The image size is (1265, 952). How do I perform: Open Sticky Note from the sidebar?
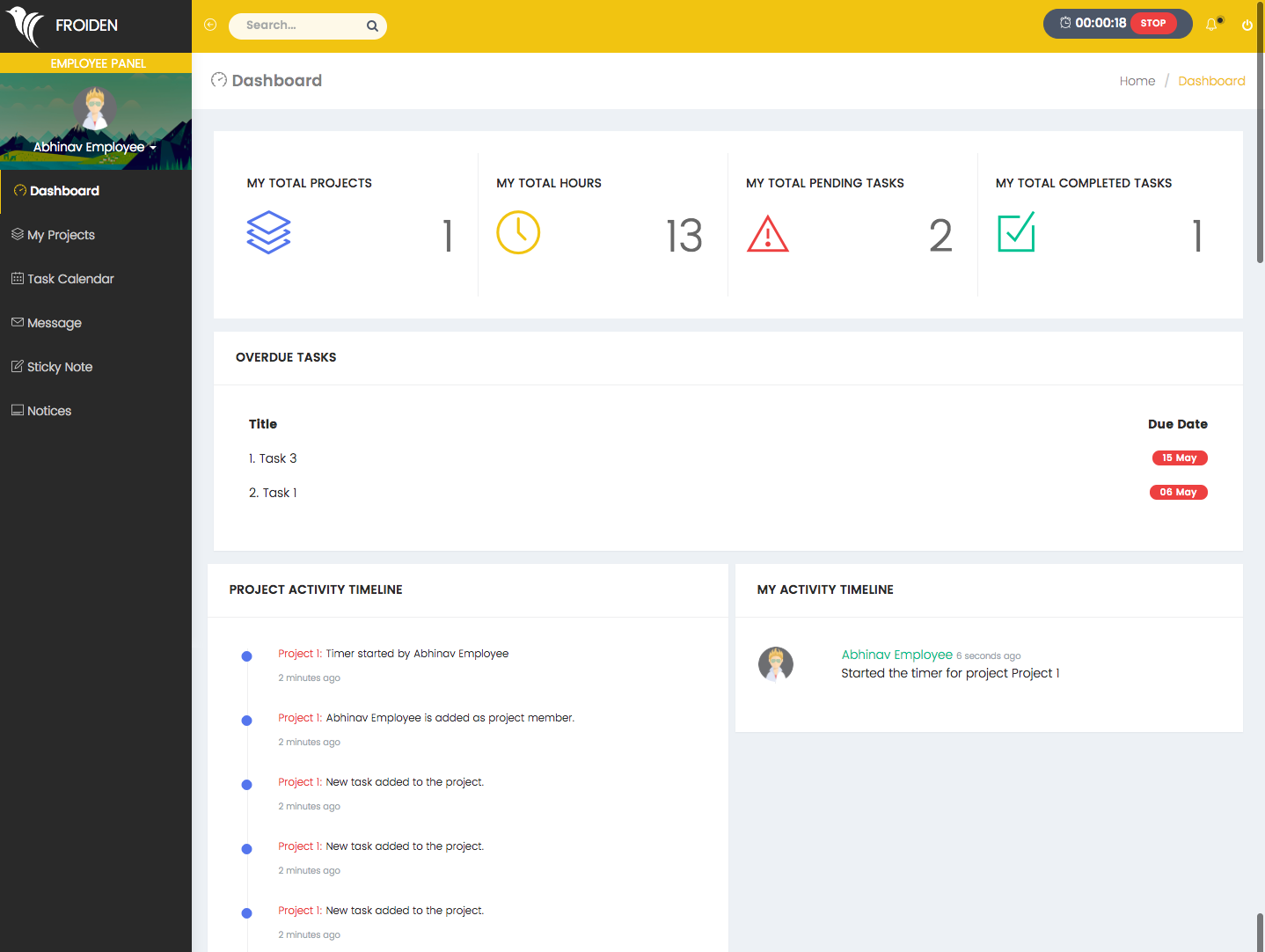60,367
